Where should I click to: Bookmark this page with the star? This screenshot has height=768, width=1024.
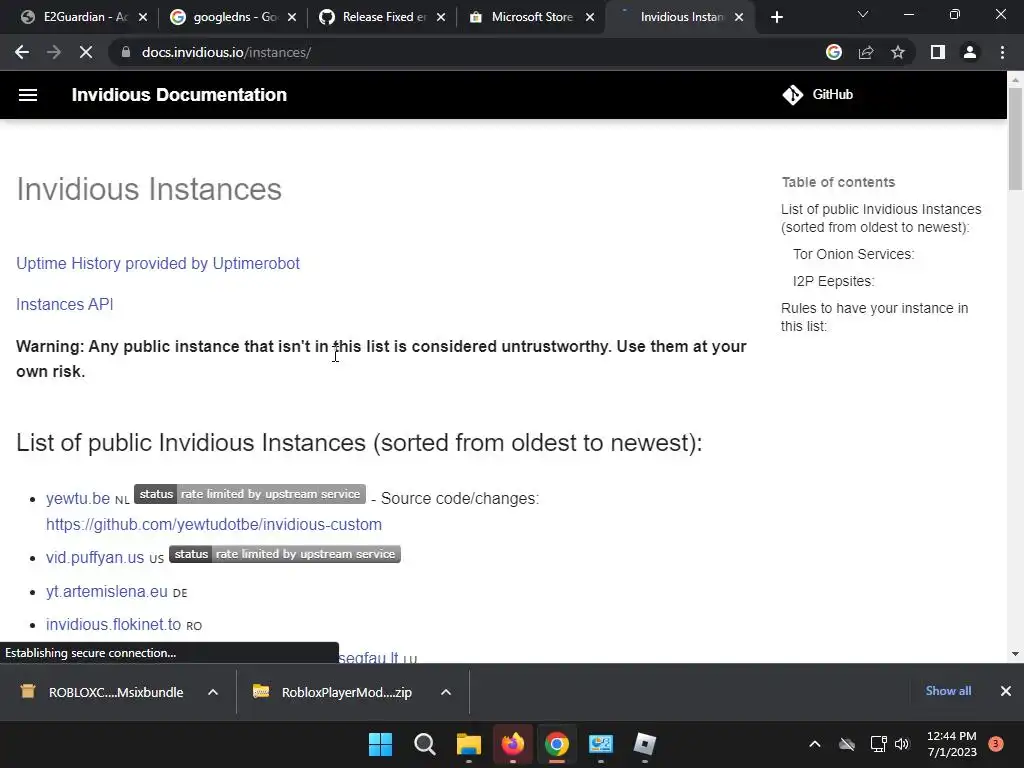(x=898, y=52)
